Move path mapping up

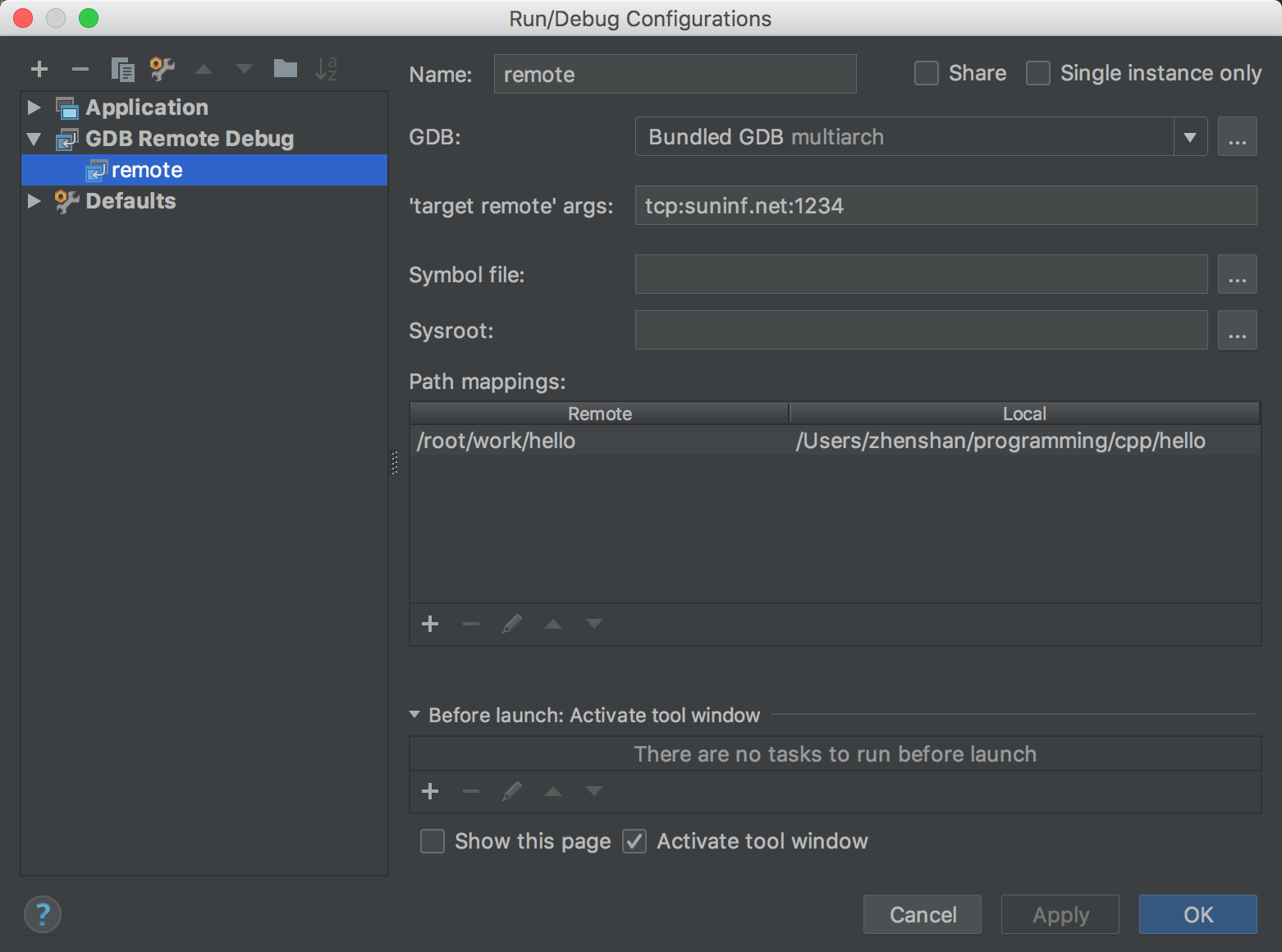tap(553, 624)
